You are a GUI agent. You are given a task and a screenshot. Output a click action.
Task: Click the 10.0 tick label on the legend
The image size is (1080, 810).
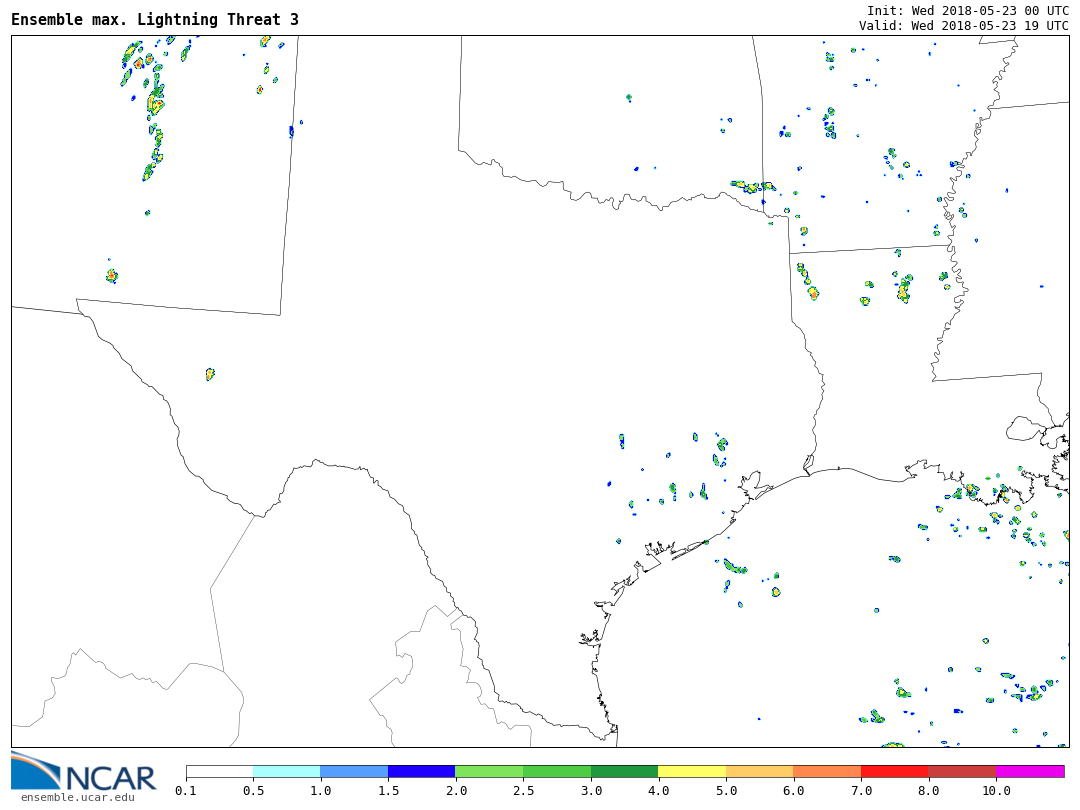tap(996, 791)
